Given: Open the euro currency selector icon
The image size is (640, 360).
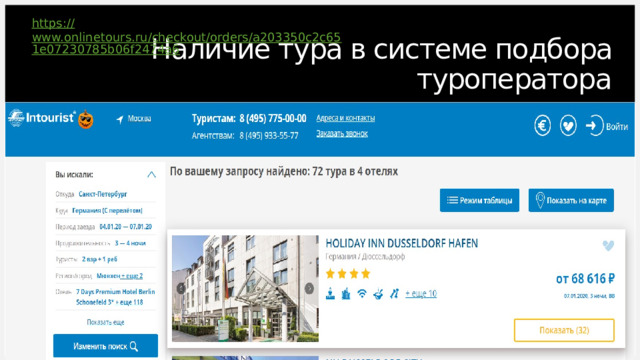Looking at the screenshot, I should click(x=542, y=125).
